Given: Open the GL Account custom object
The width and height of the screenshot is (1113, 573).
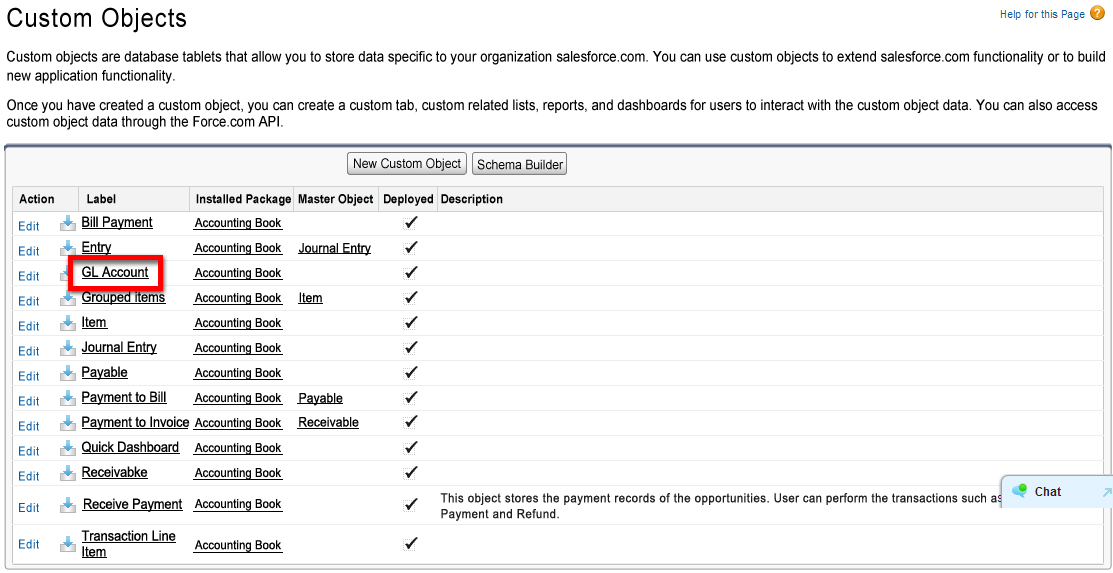Looking at the screenshot, I should (x=115, y=273).
